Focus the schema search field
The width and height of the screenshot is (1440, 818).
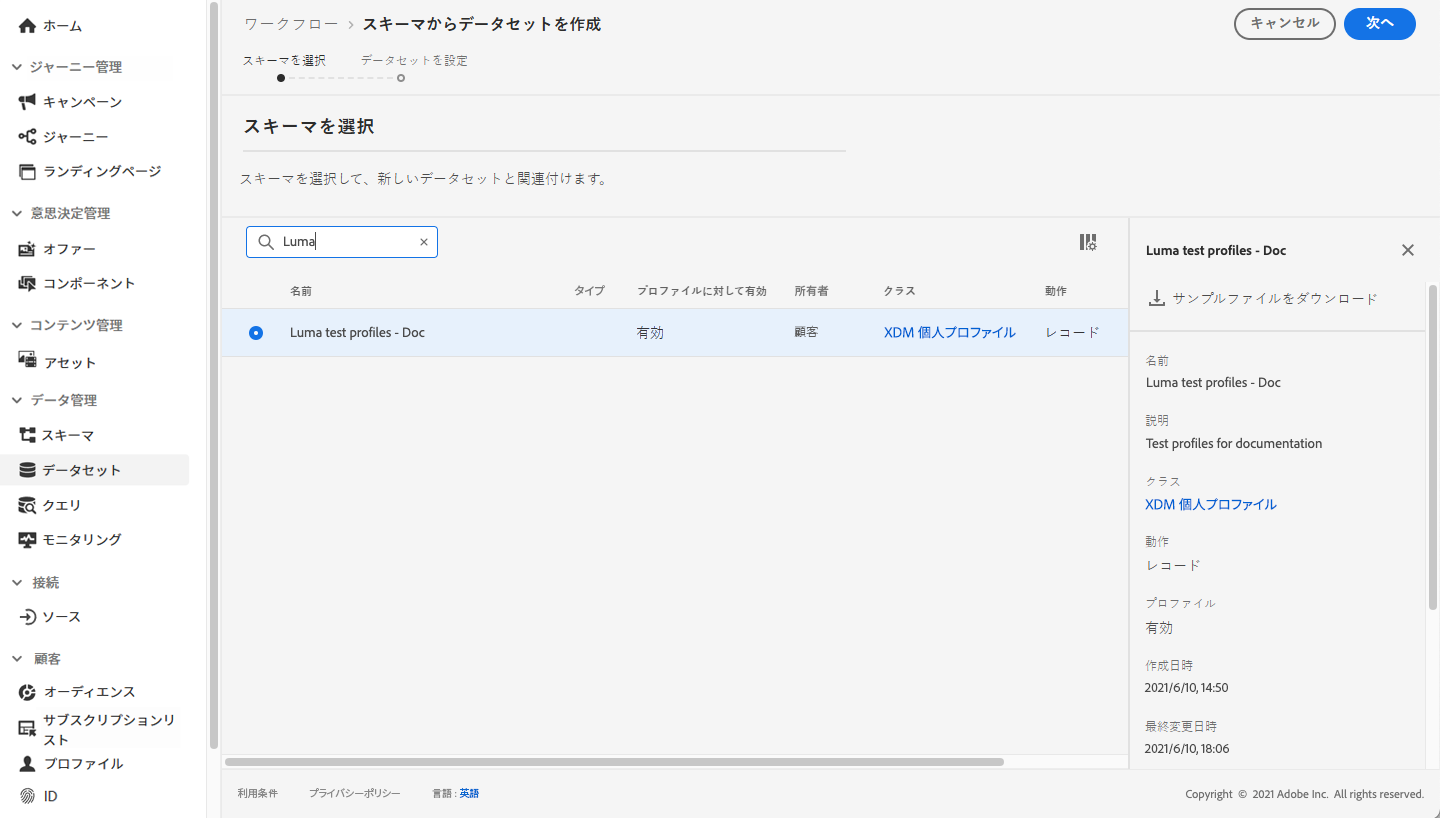[342, 242]
